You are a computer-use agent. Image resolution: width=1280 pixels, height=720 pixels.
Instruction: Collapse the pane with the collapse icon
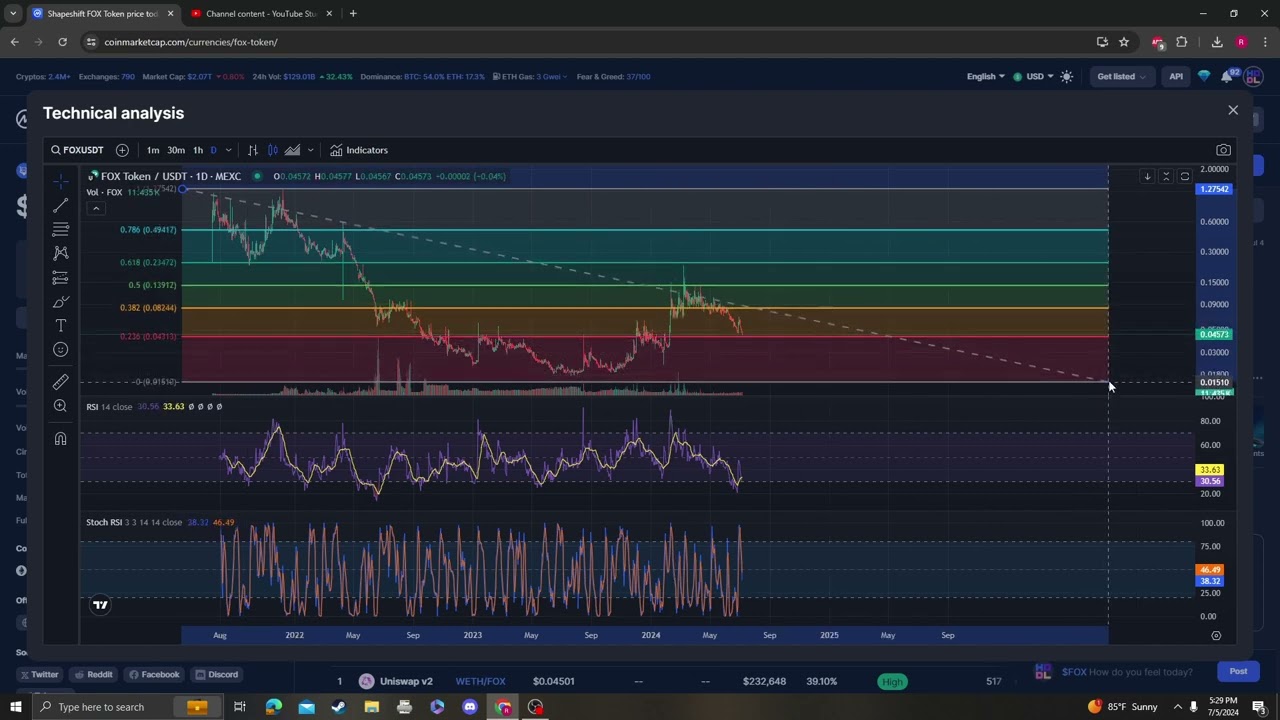1166,177
